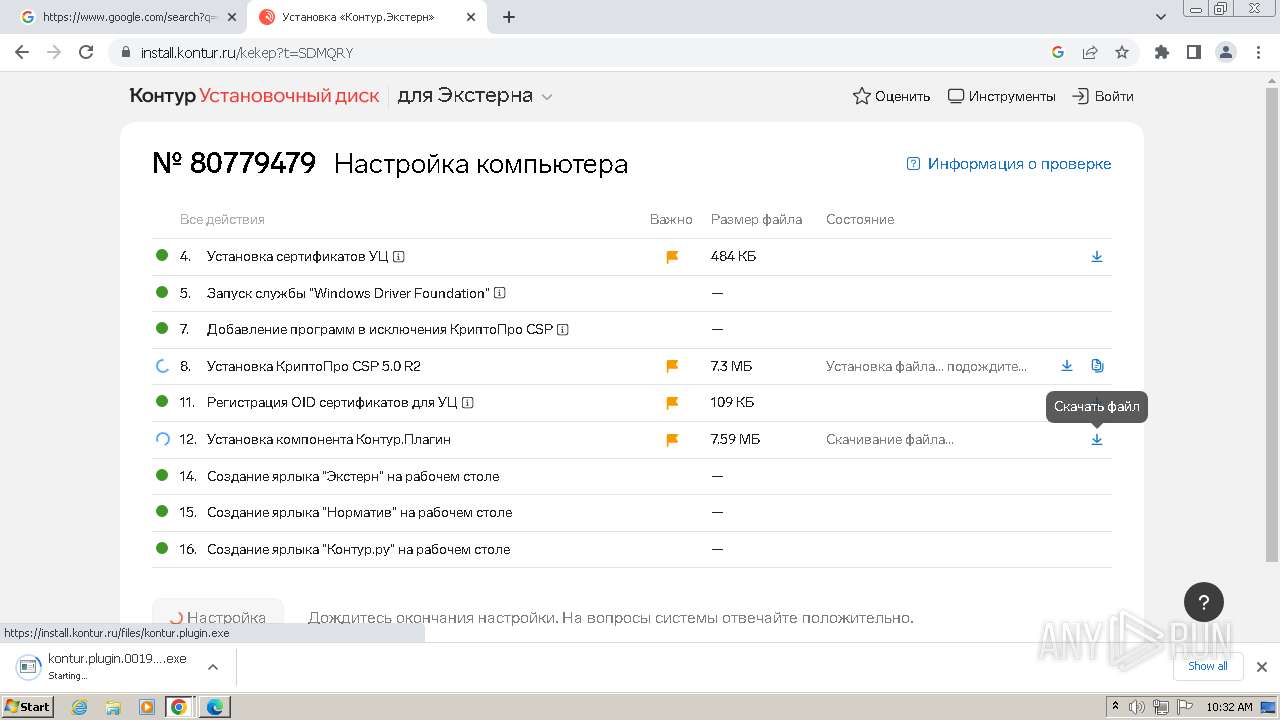Click the 'Размер файла' column header
Viewport: 1280px width, 720px height.
[756, 219]
